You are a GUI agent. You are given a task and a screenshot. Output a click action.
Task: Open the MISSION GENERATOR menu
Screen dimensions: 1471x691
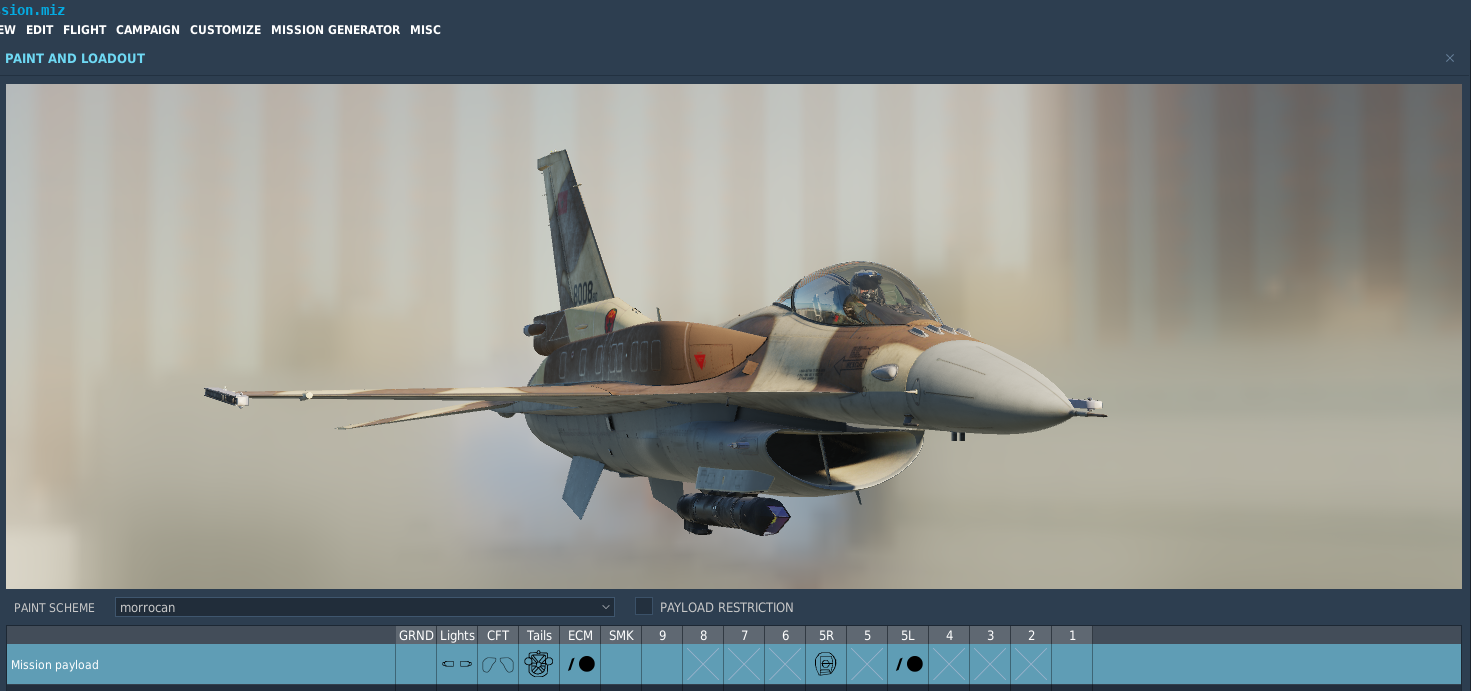335,29
